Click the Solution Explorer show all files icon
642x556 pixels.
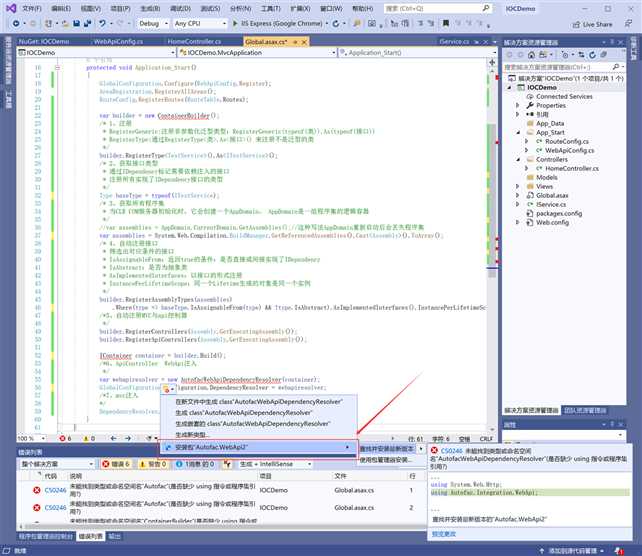click(604, 54)
